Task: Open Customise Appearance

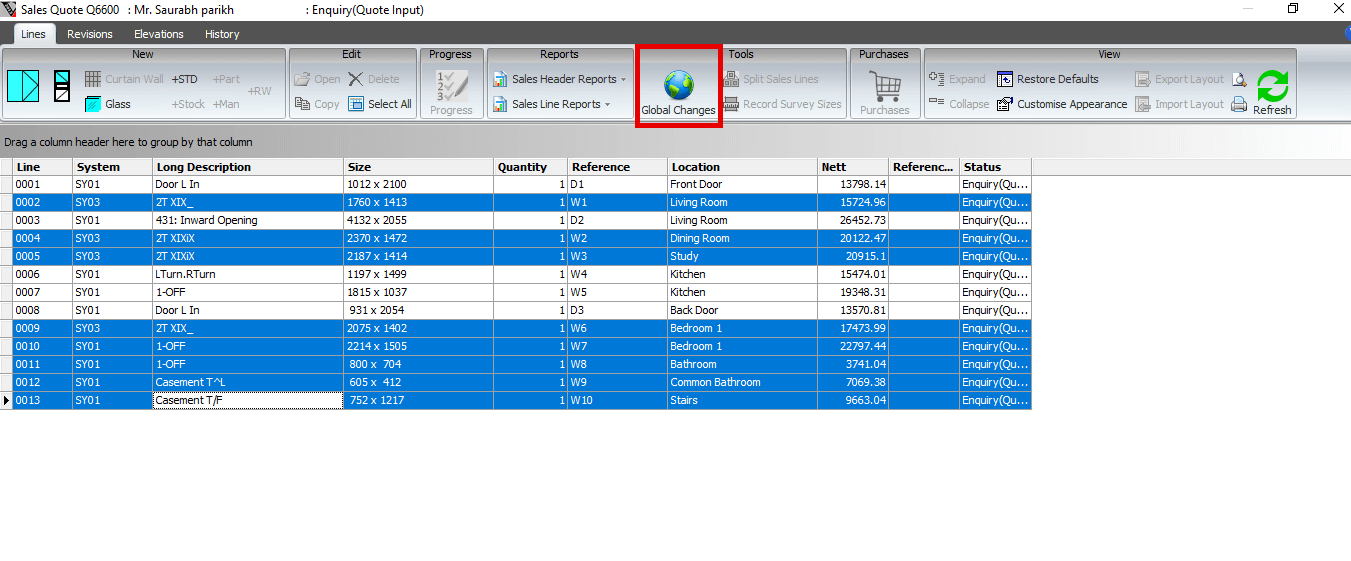Action: click(1062, 104)
